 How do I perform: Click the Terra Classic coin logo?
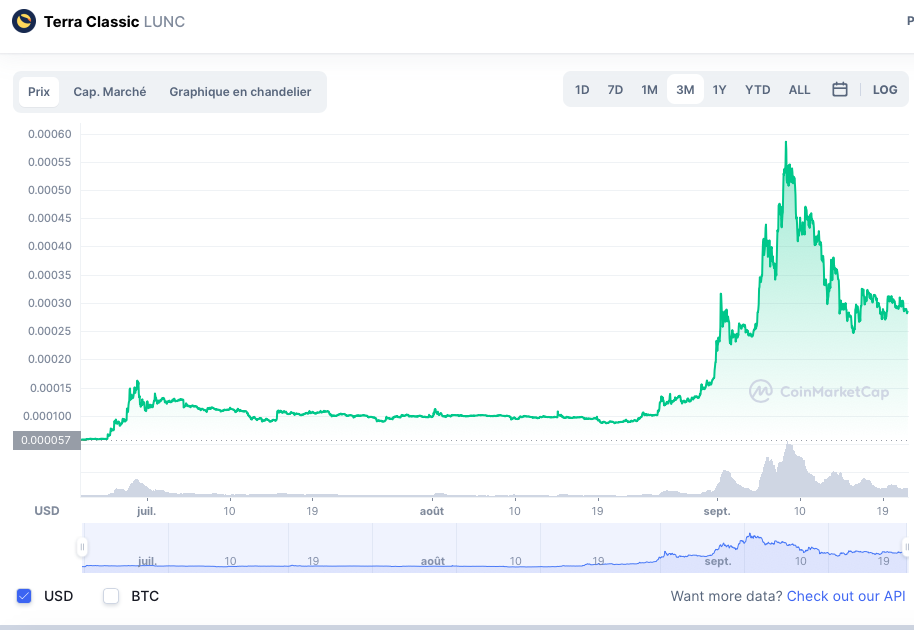click(24, 22)
